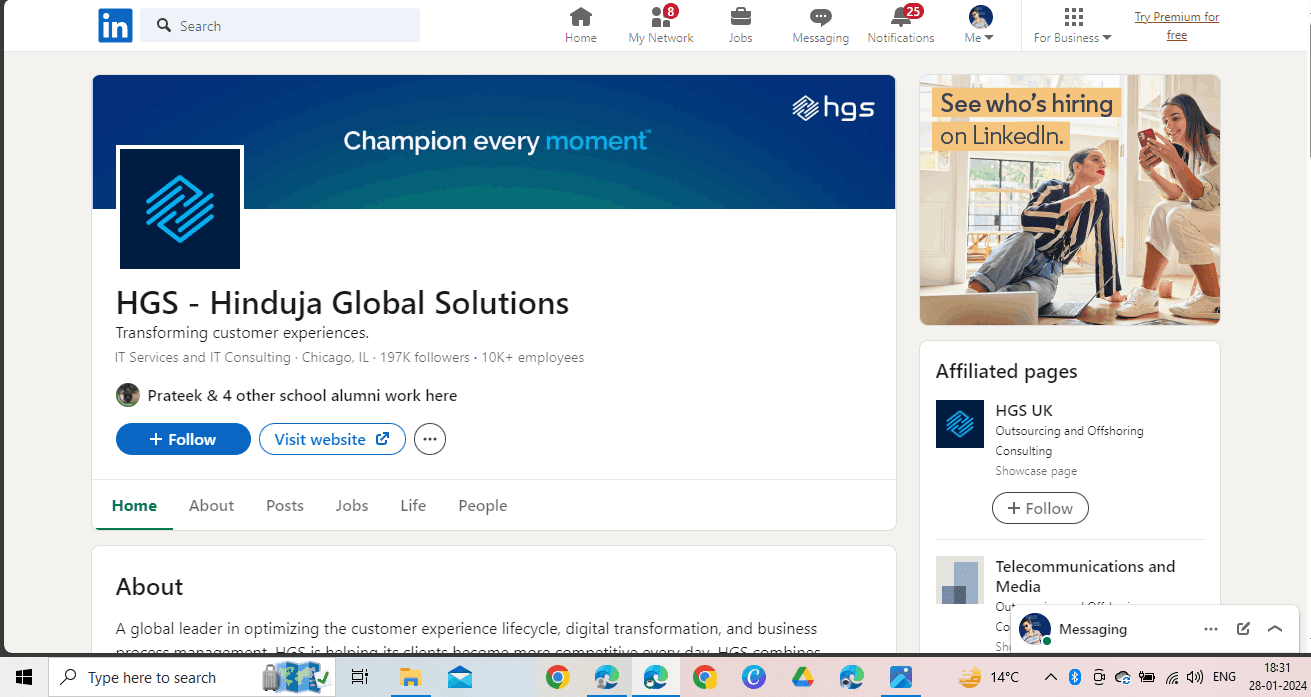Expand the Me dropdown chevron
1311x697 pixels.
click(991, 37)
